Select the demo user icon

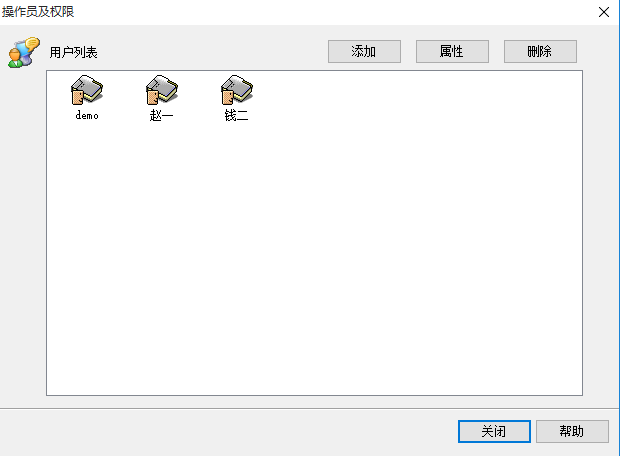[87, 90]
